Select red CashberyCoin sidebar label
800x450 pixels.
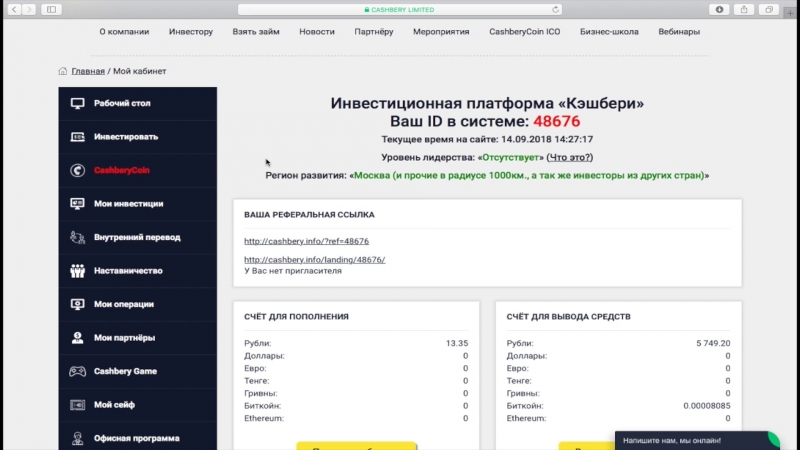tap(121, 170)
